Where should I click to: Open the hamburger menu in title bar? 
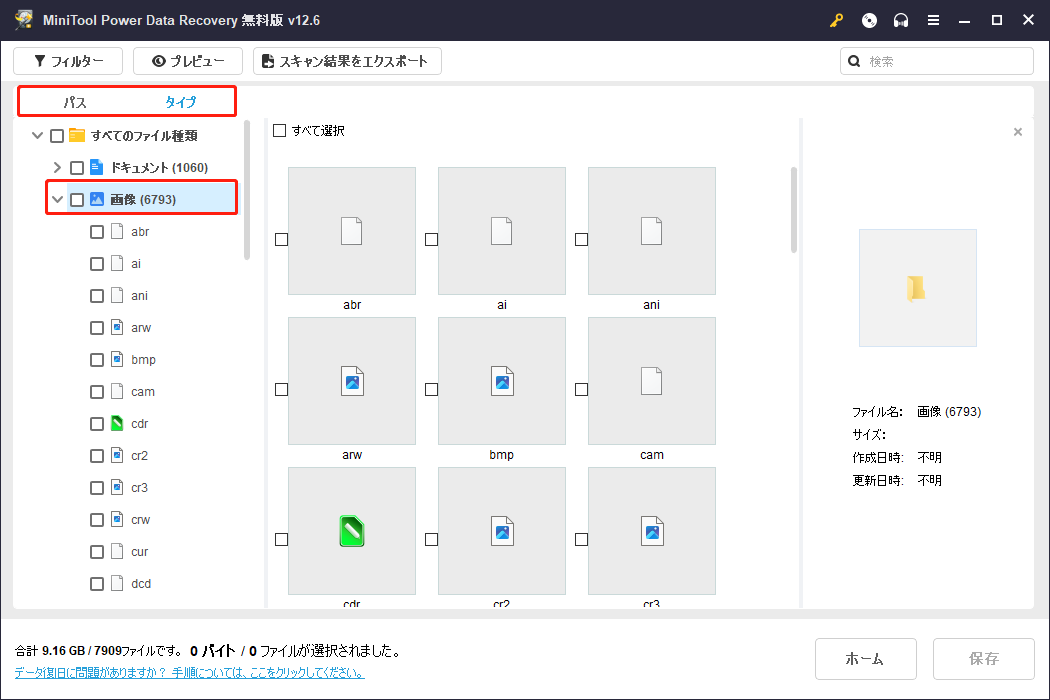click(933, 19)
